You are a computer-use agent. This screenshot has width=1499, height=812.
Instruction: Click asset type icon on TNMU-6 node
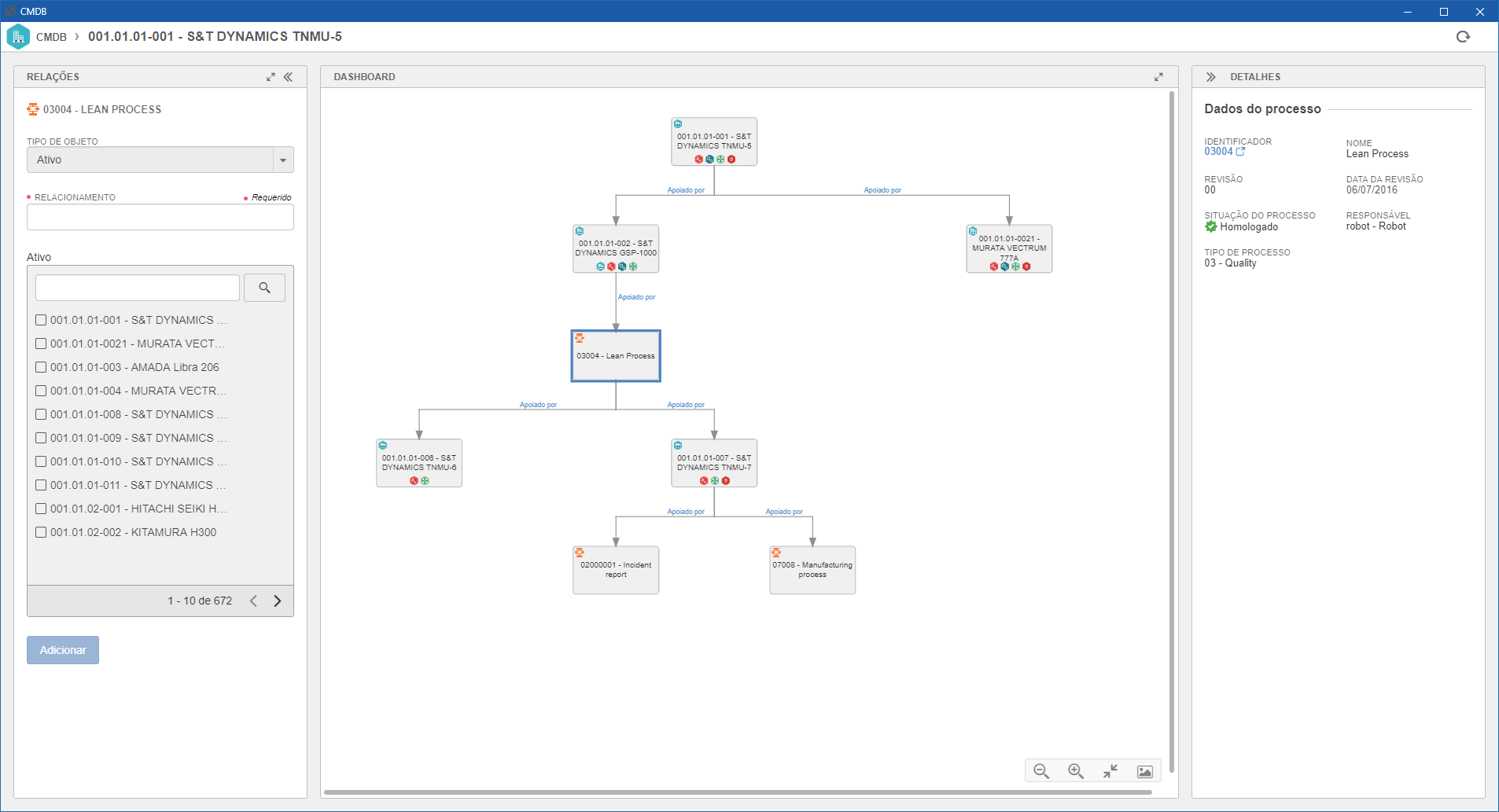pyautogui.click(x=383, y=446)
